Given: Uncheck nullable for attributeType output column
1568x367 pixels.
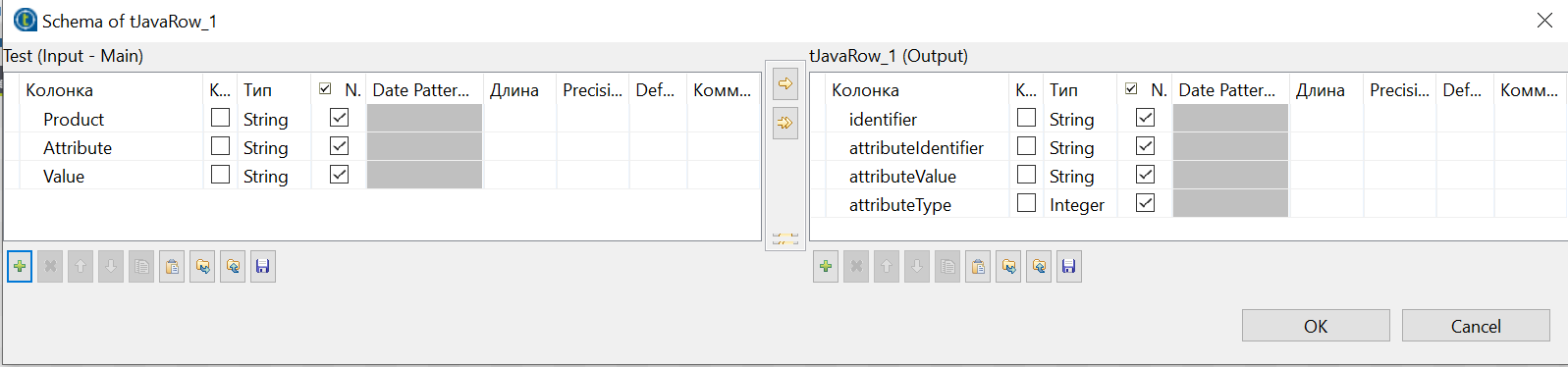Looking at the screenshot, I should (x=1145, y=203).
